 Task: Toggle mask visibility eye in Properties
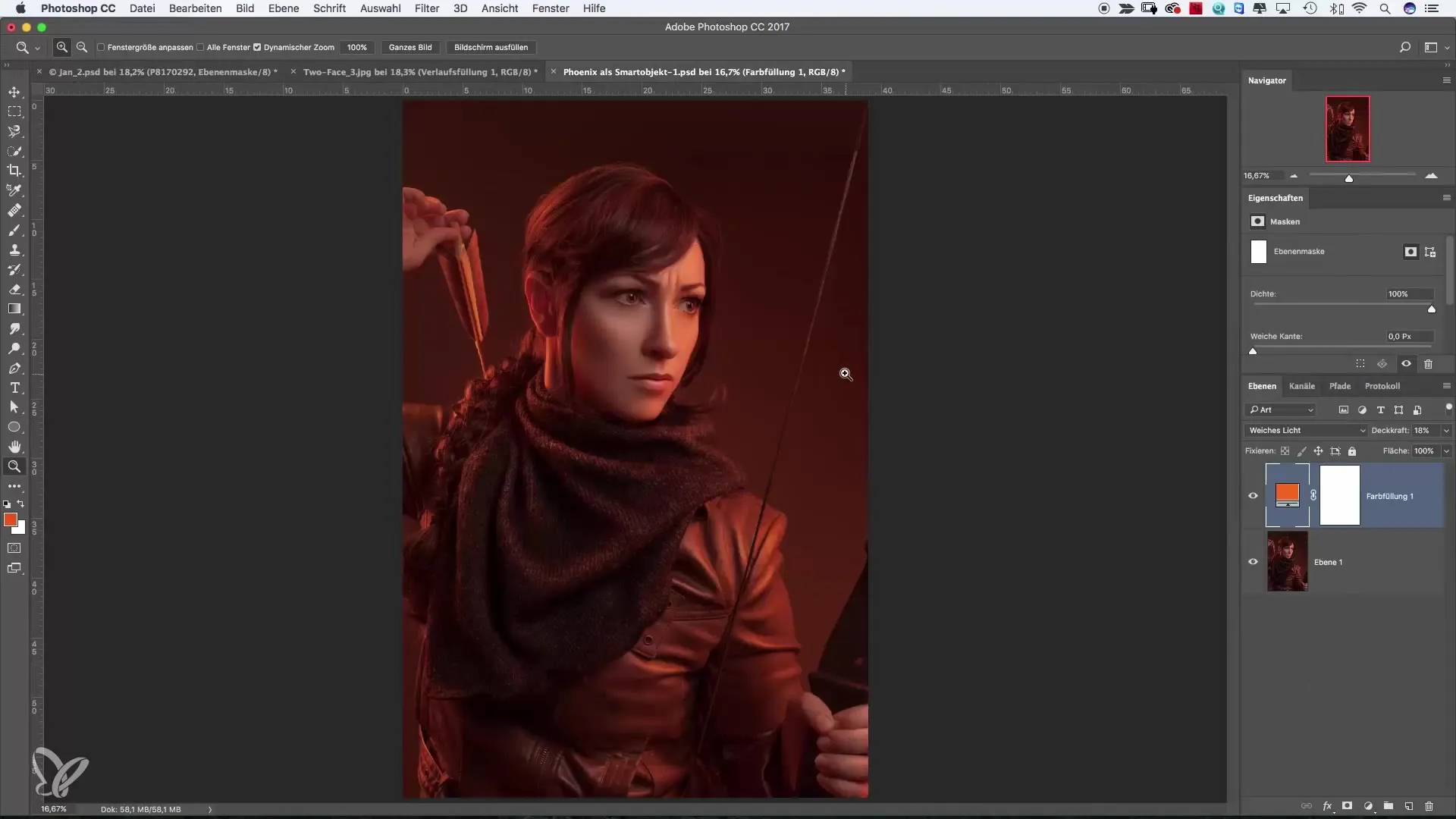(x=1406, y=364)
